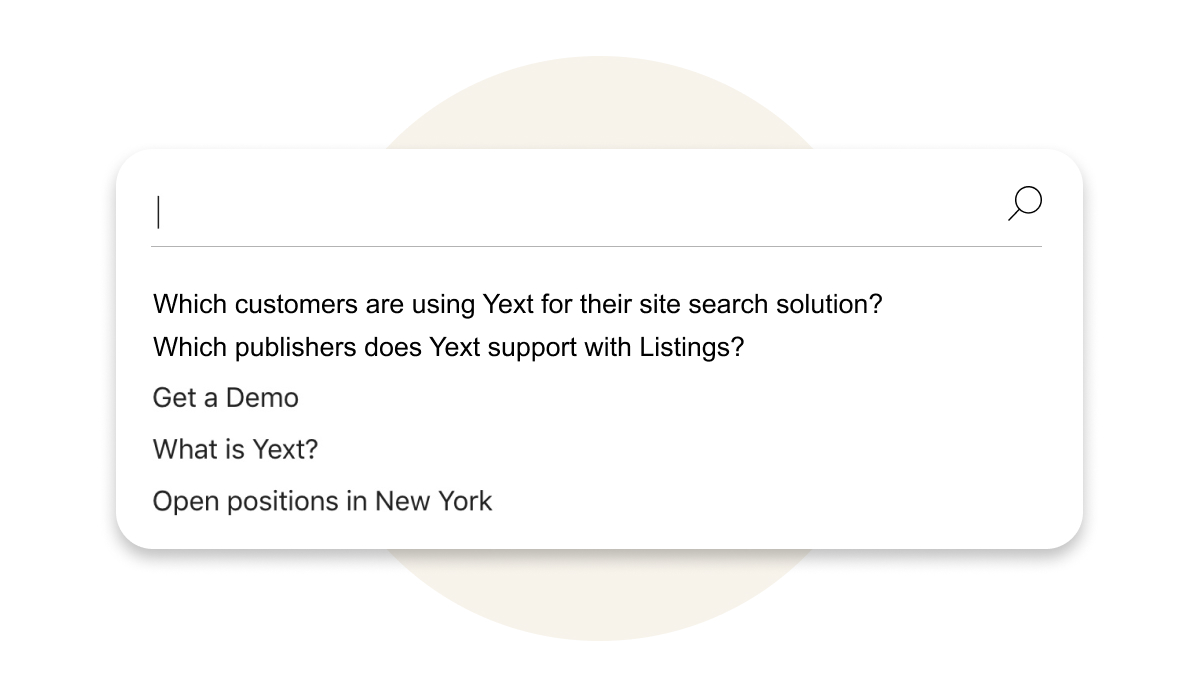Pick the first suggested query about Yext customers
Screen dimensions: 1200x675
[517, 304]
